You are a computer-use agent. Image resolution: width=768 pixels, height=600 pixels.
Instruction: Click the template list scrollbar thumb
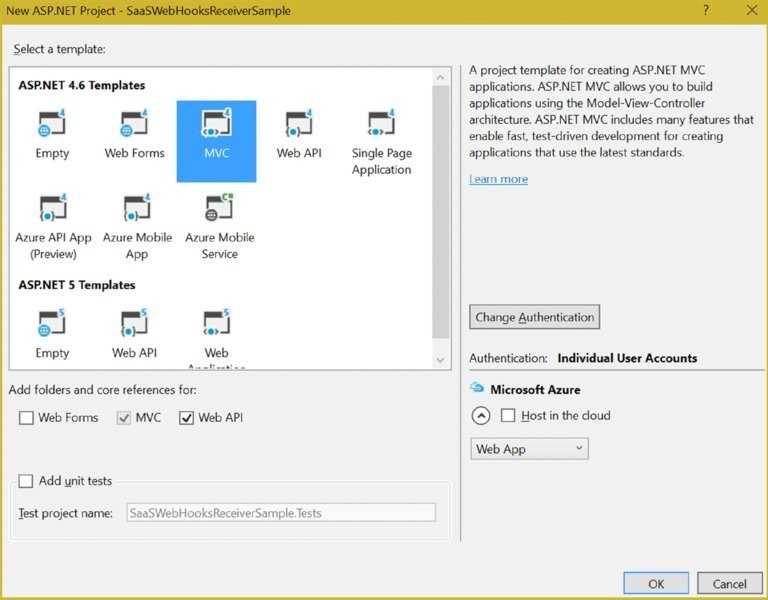pos(441,212)
